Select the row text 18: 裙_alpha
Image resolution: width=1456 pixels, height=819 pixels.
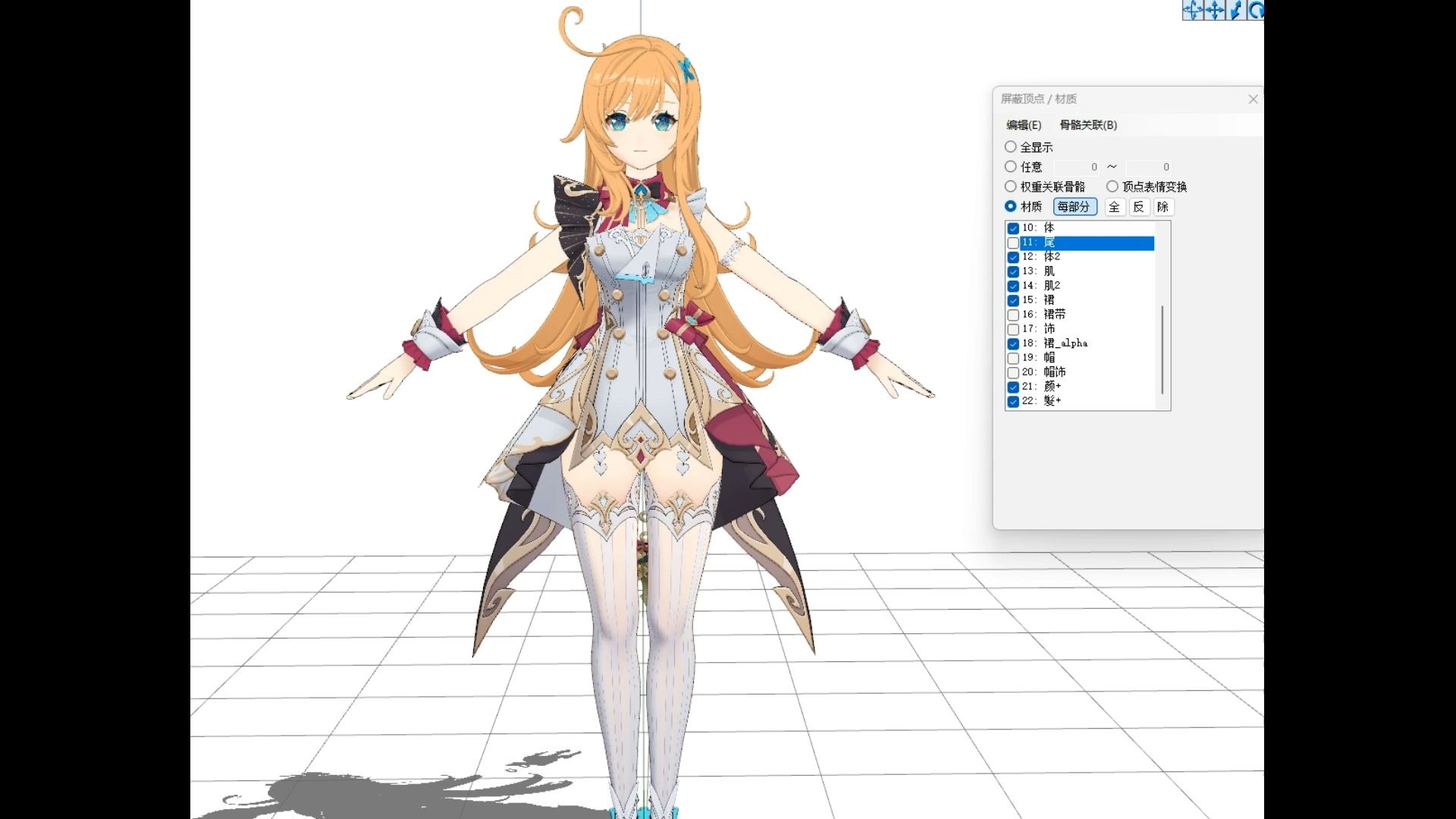pos(1055,344)
